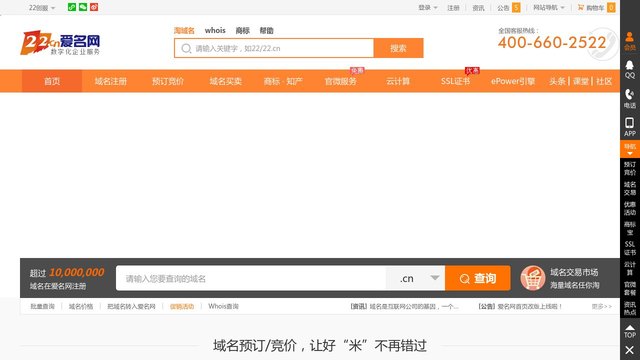Screen dimensions: 640x360
Task: Open 预订竞价 in right sidebar
Action: [630, 168]
